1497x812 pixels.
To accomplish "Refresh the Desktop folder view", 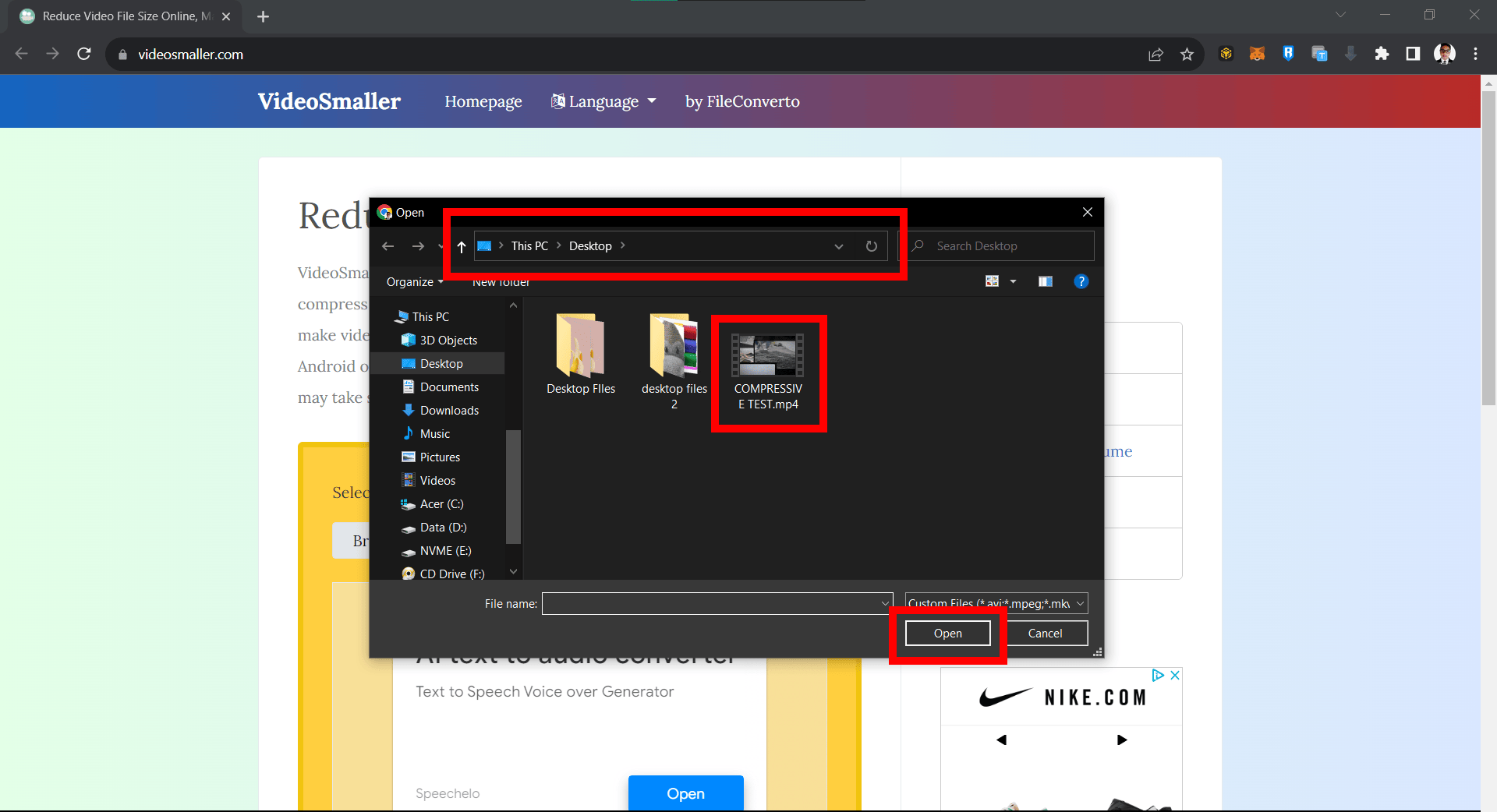I will (x=871, y=246).
